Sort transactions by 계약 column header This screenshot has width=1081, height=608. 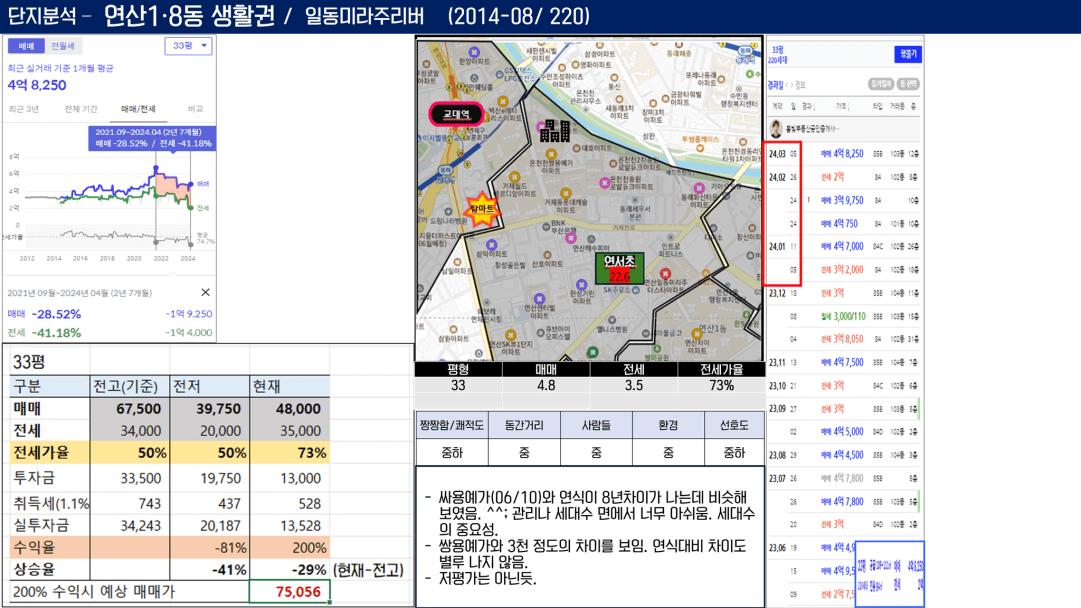(x=777, y=106)
